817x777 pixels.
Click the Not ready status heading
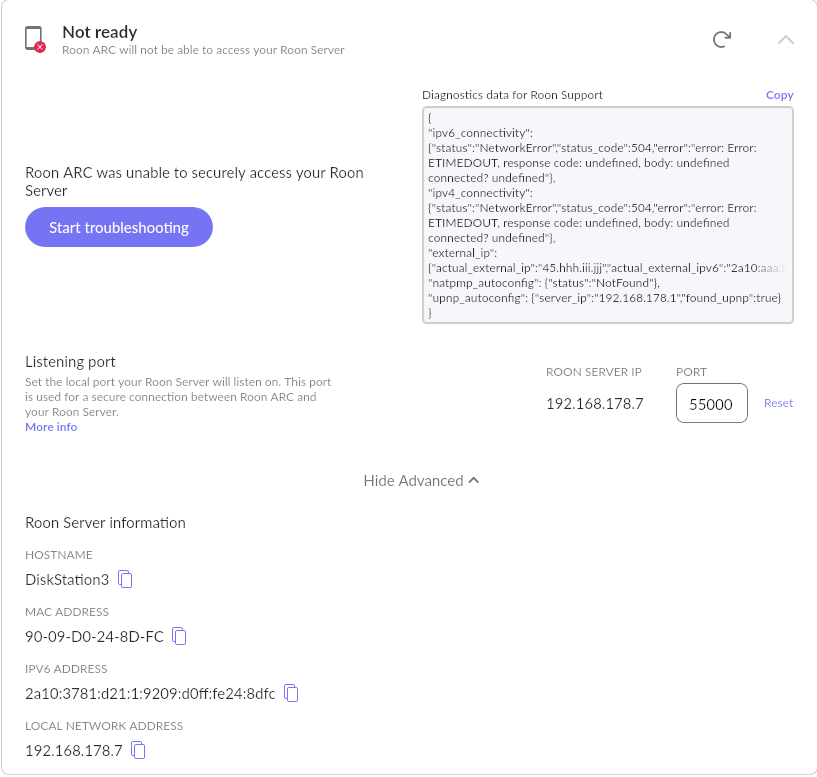tap(99, 31)
